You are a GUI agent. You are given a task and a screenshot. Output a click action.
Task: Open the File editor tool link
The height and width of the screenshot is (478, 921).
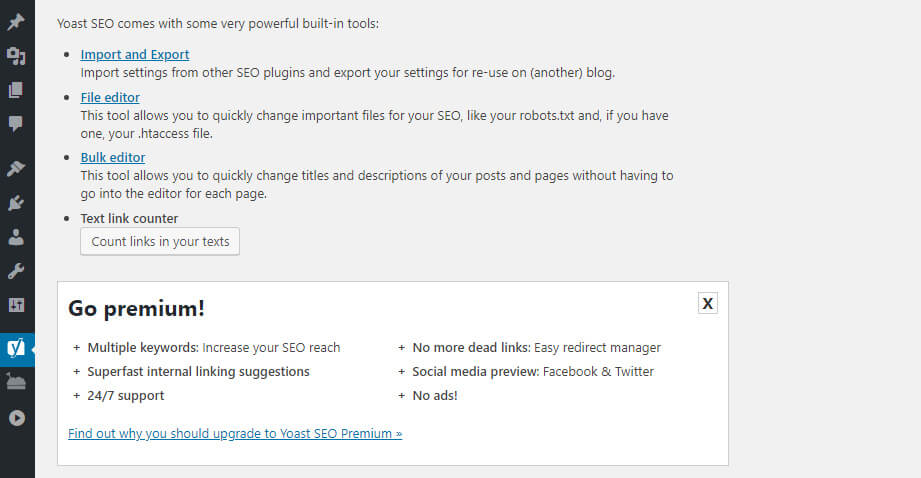coord(110,97)
